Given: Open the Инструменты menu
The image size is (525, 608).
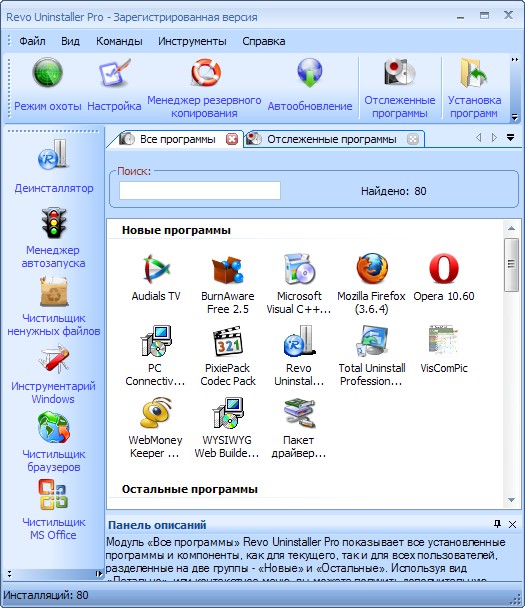Looking at the screenshot, I should point(192,41).
